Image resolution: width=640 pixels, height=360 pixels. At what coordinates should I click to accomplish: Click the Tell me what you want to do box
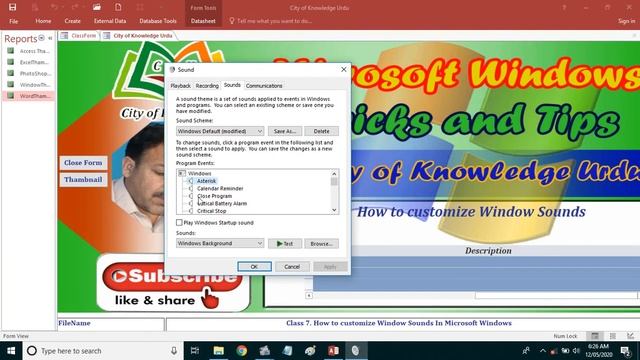pyautogui.click(x=274, y=21)
